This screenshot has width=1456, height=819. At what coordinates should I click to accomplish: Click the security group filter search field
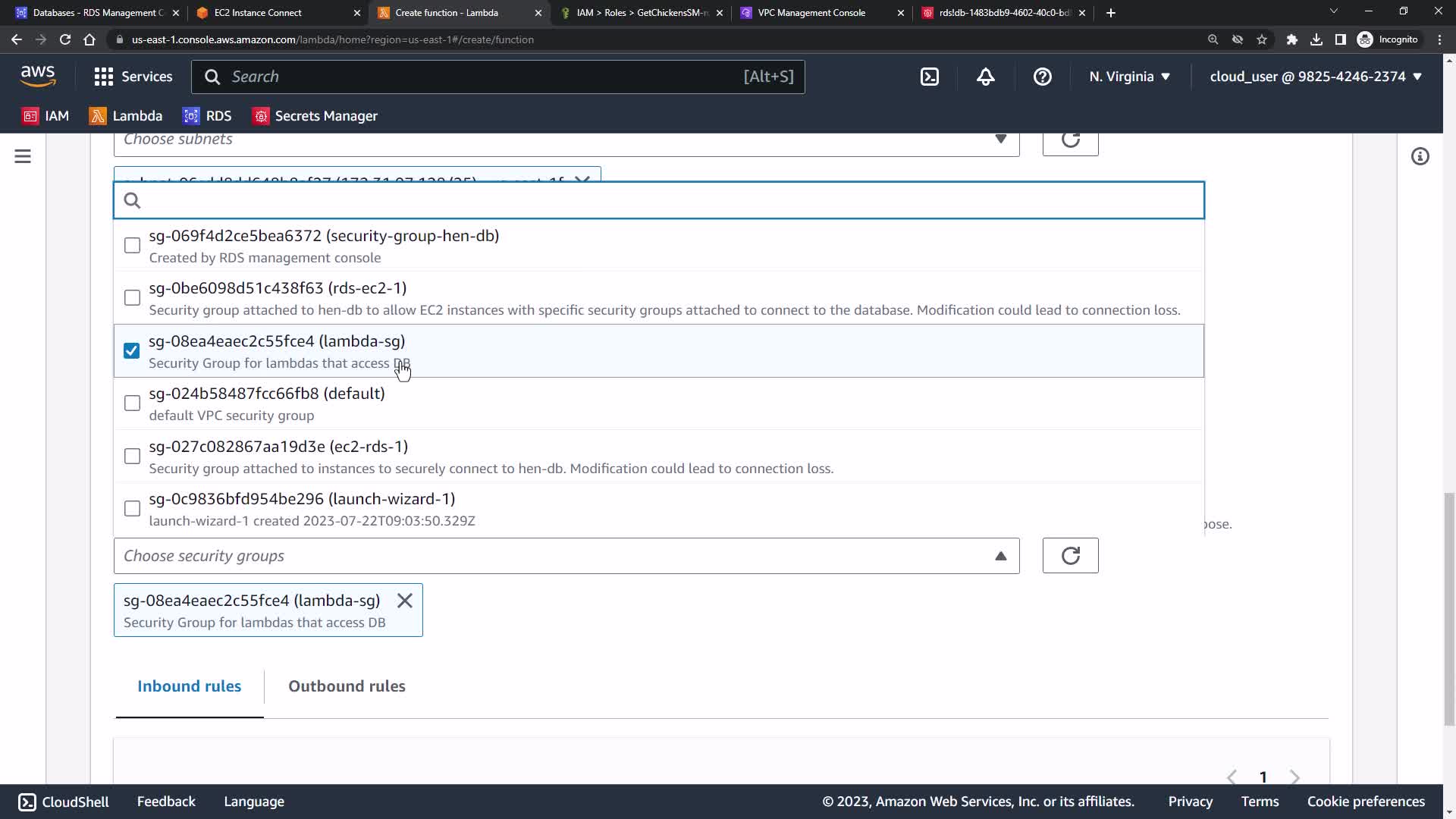coord(658,200)
